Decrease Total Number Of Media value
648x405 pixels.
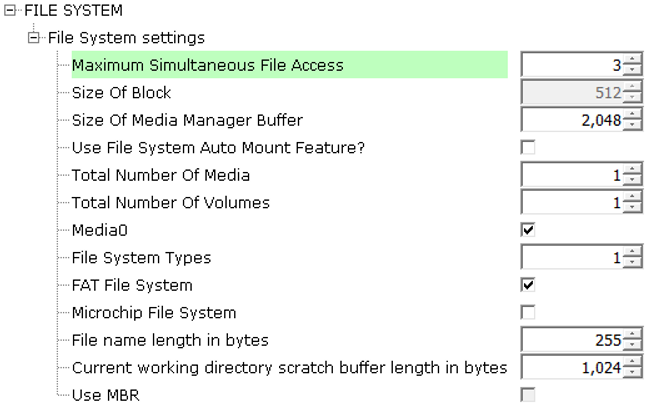pos(632,180)
